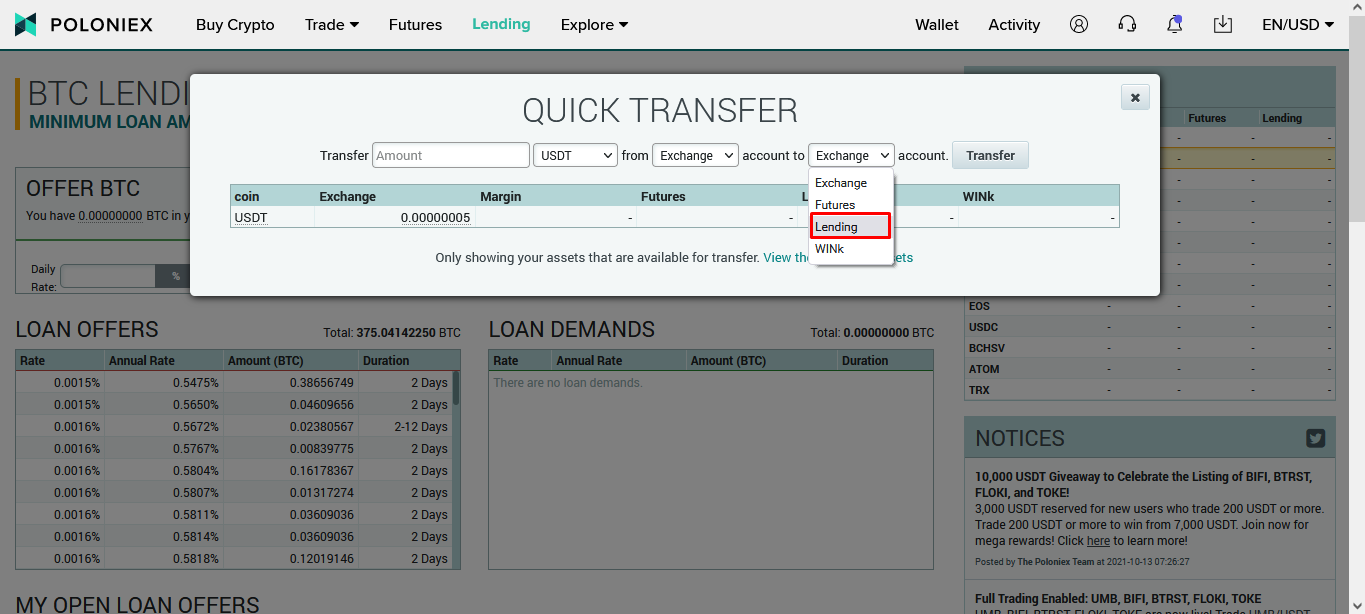Open the support headset icon
Screen dimensions: 1365x614
tap(1127, 25)
